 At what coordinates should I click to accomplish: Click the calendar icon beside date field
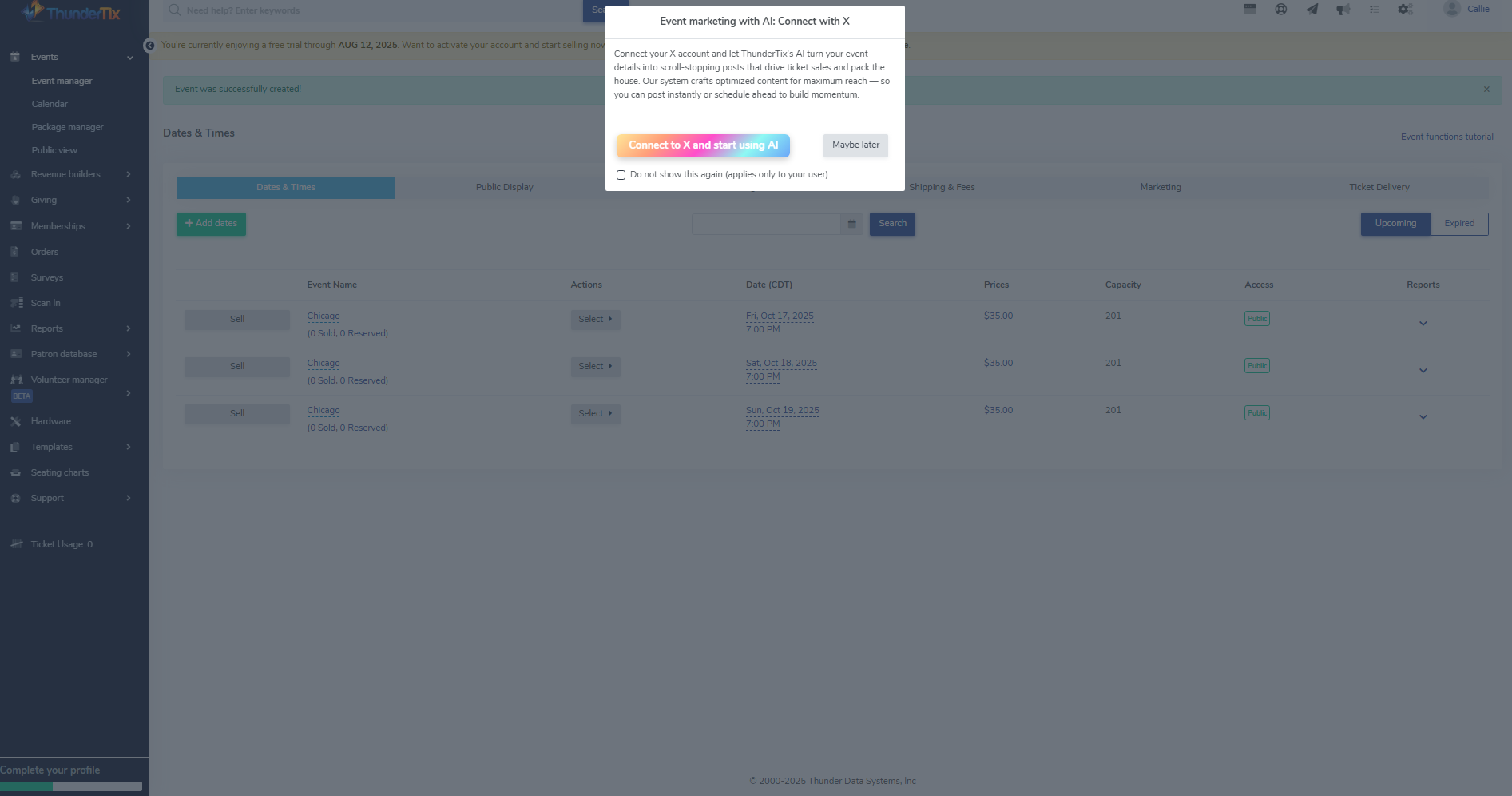click(x=852, y=224)
